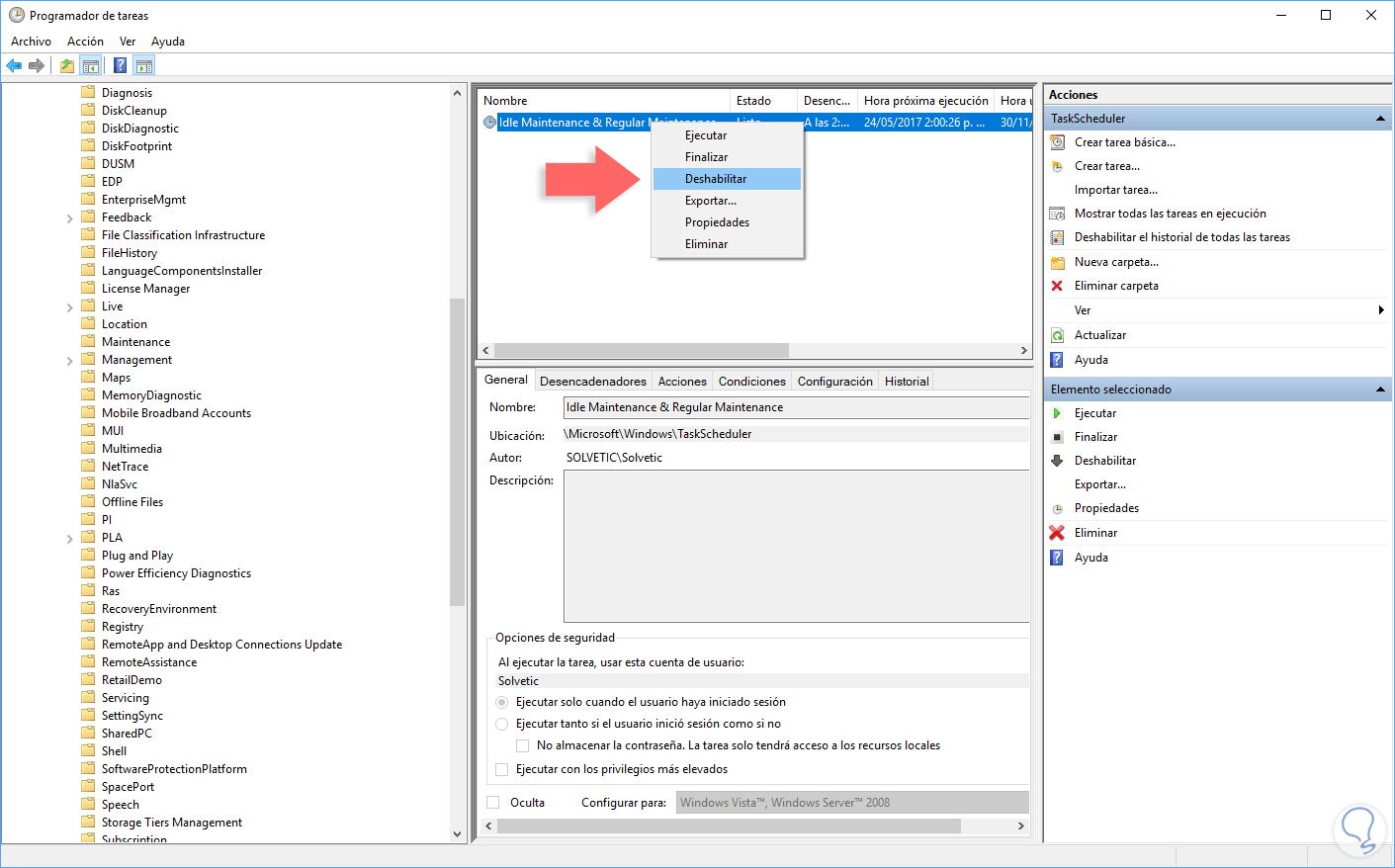Click the Crear tarea básica icon
Viewport: 1395px width, 868px height.
pyautogui.click(x=1057, y=142)
